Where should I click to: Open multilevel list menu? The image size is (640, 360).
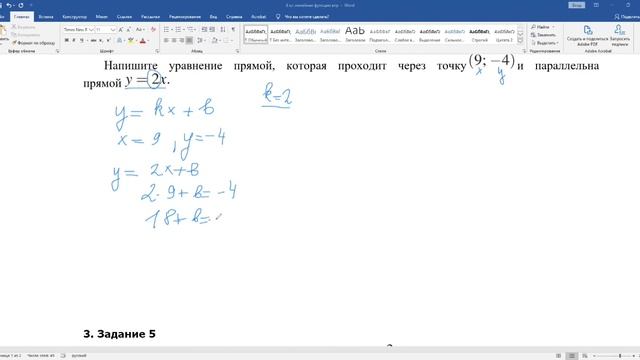tap(191, 30)
